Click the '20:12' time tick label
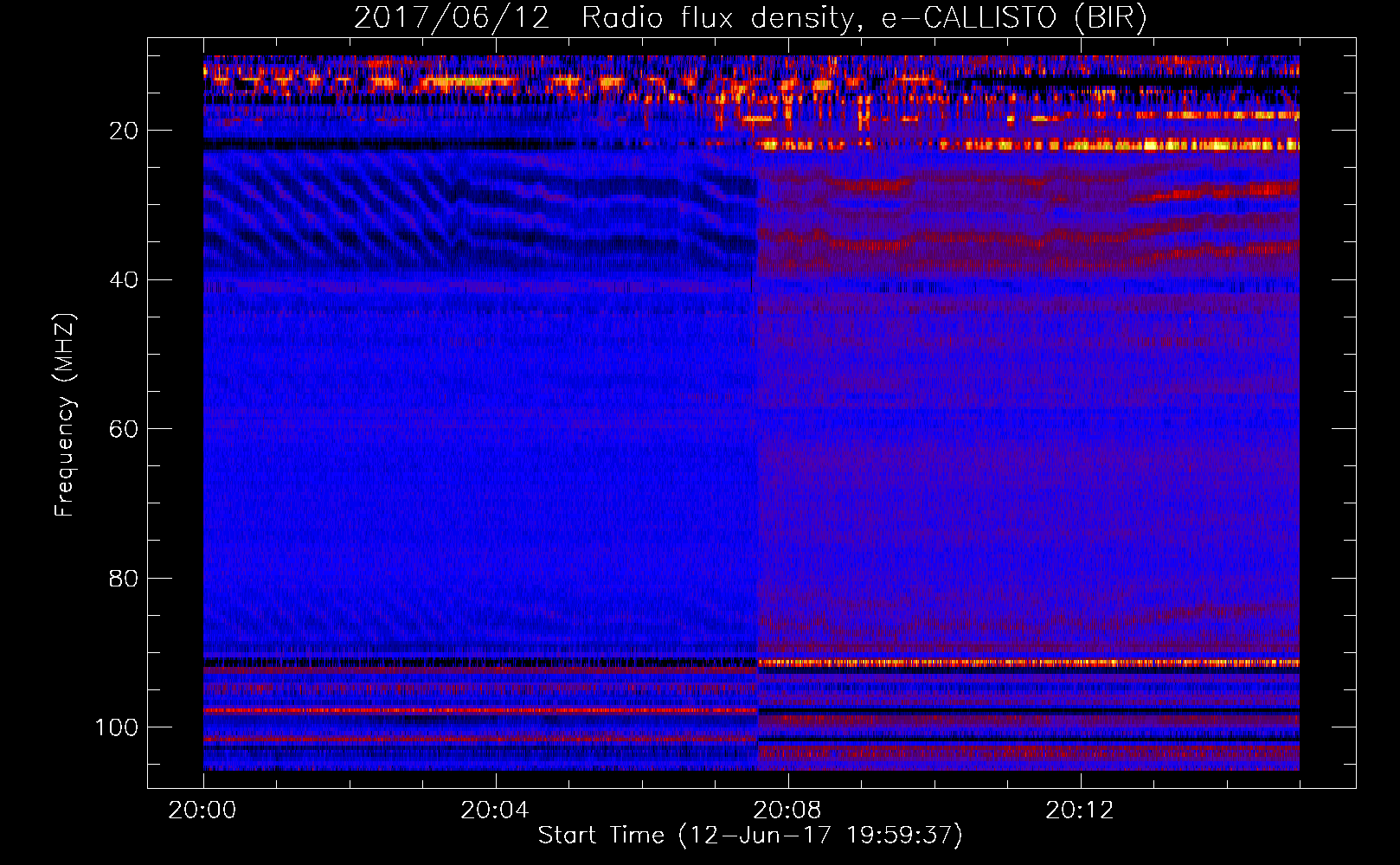This screenshot has height=865, width=1400. [1080, 811]
